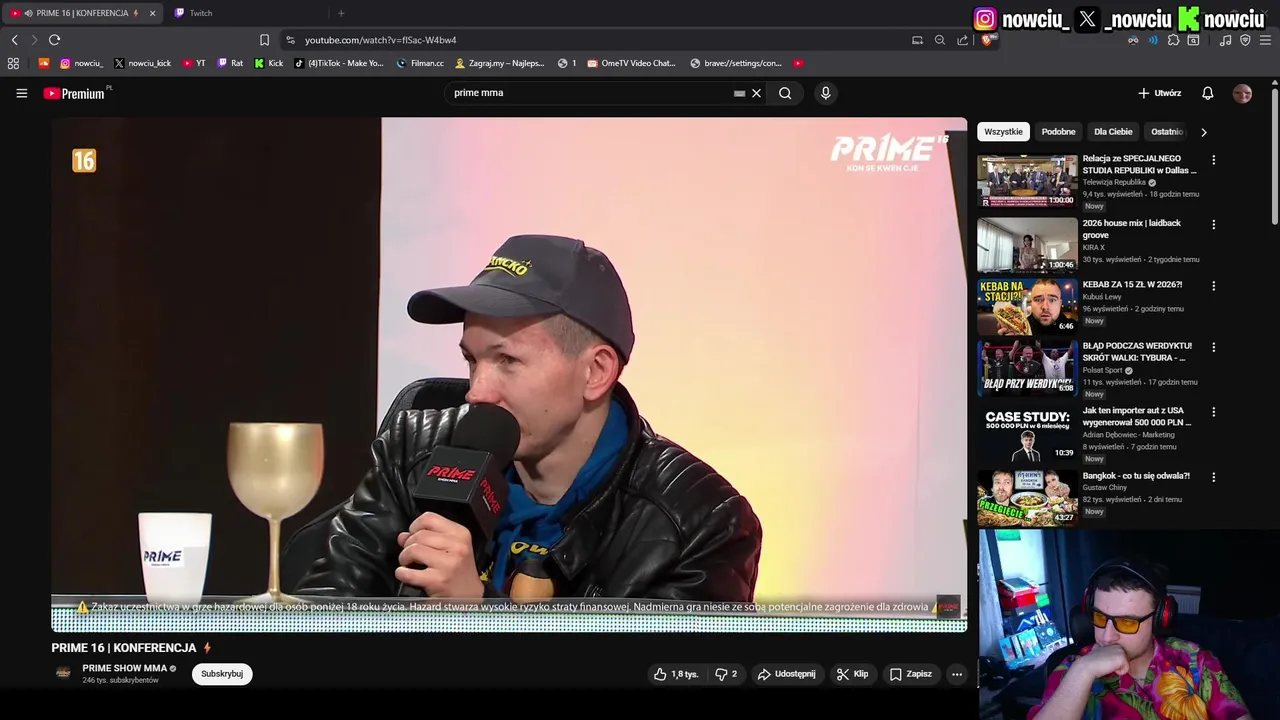Screen dimensions: 1280x720
Task: Open the PRIME SHOW MMA channel avatar
Action: click(63, 673)
